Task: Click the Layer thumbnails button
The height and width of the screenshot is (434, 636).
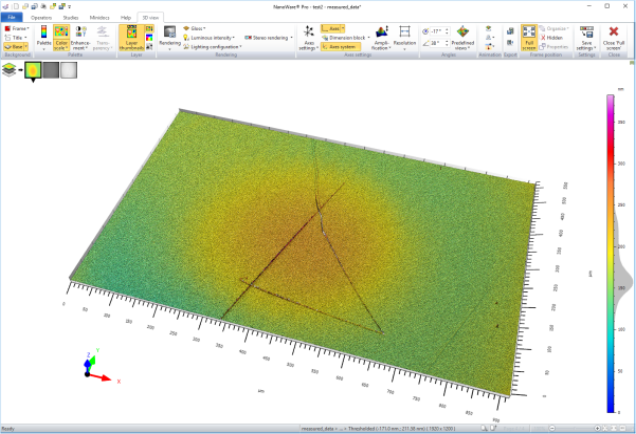Action: (133, 37)
